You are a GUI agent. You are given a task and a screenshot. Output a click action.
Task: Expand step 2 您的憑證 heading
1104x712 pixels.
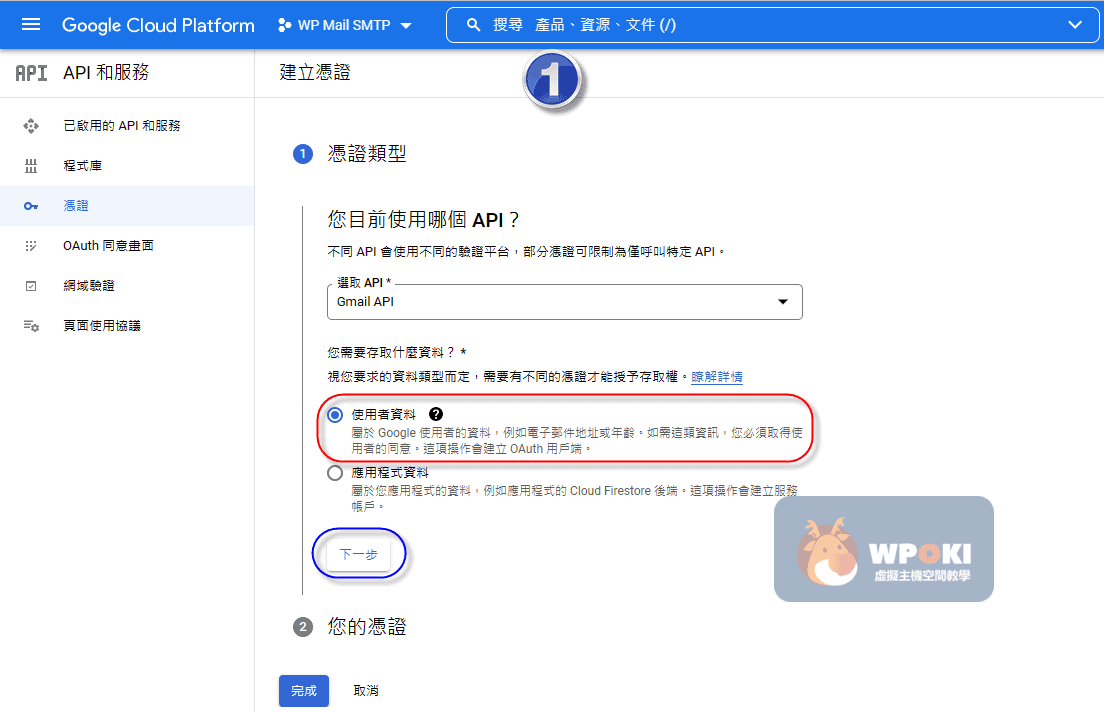pyautogui.click(x=367, y=627)
